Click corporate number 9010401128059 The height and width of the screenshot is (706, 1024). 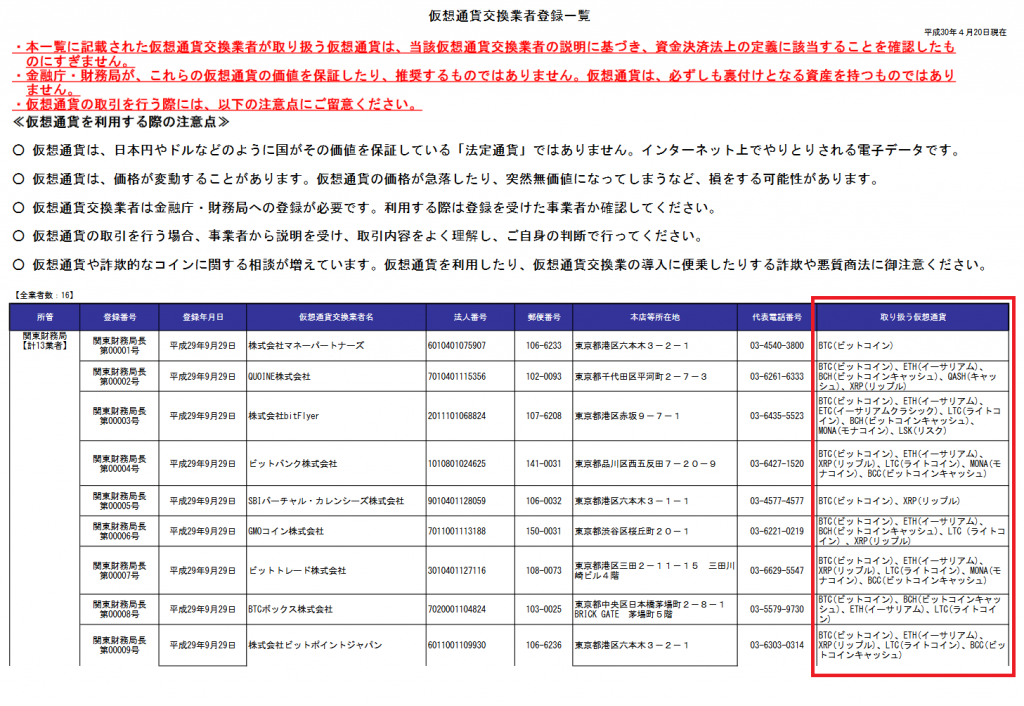coord(457,501)
